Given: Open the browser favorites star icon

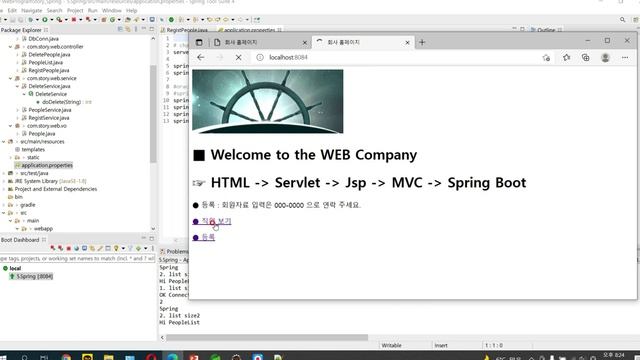Looking at the screenshot, I should 567,58.
